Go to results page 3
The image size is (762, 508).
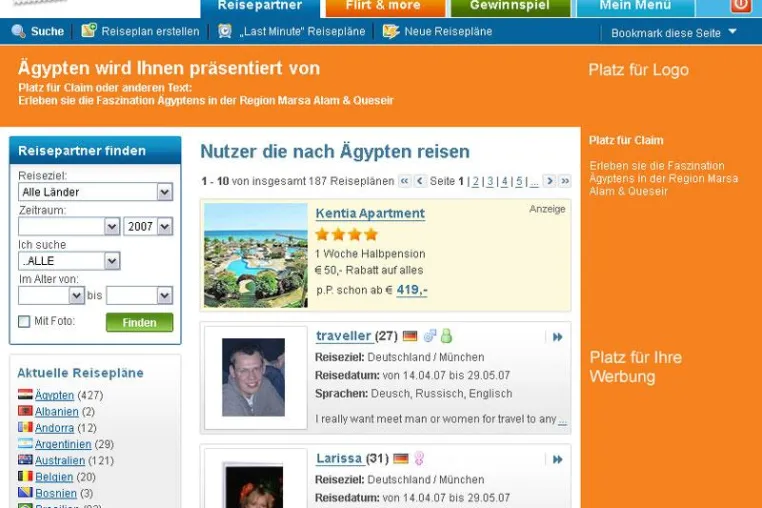coord(490,181)
